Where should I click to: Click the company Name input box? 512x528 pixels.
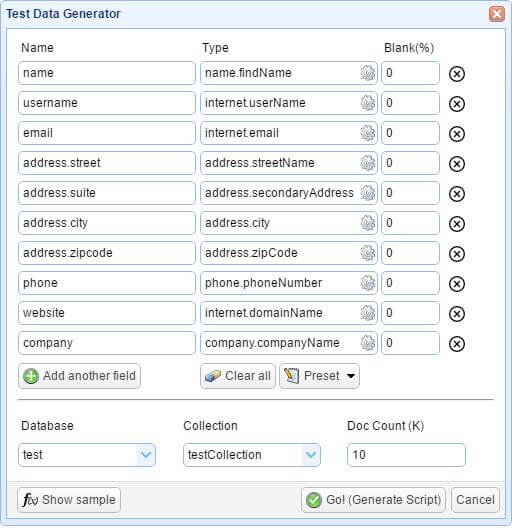(107, 343)
